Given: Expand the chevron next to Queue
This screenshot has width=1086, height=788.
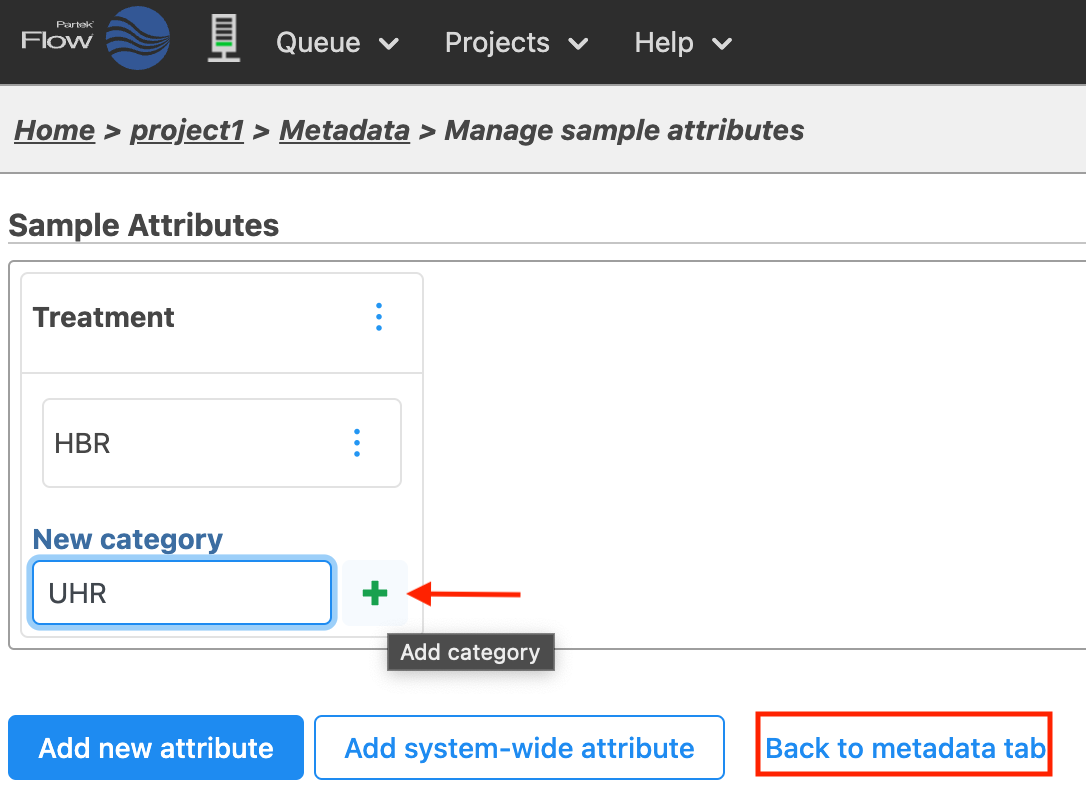Looking at the screenshot, I should tap(389, 44).
